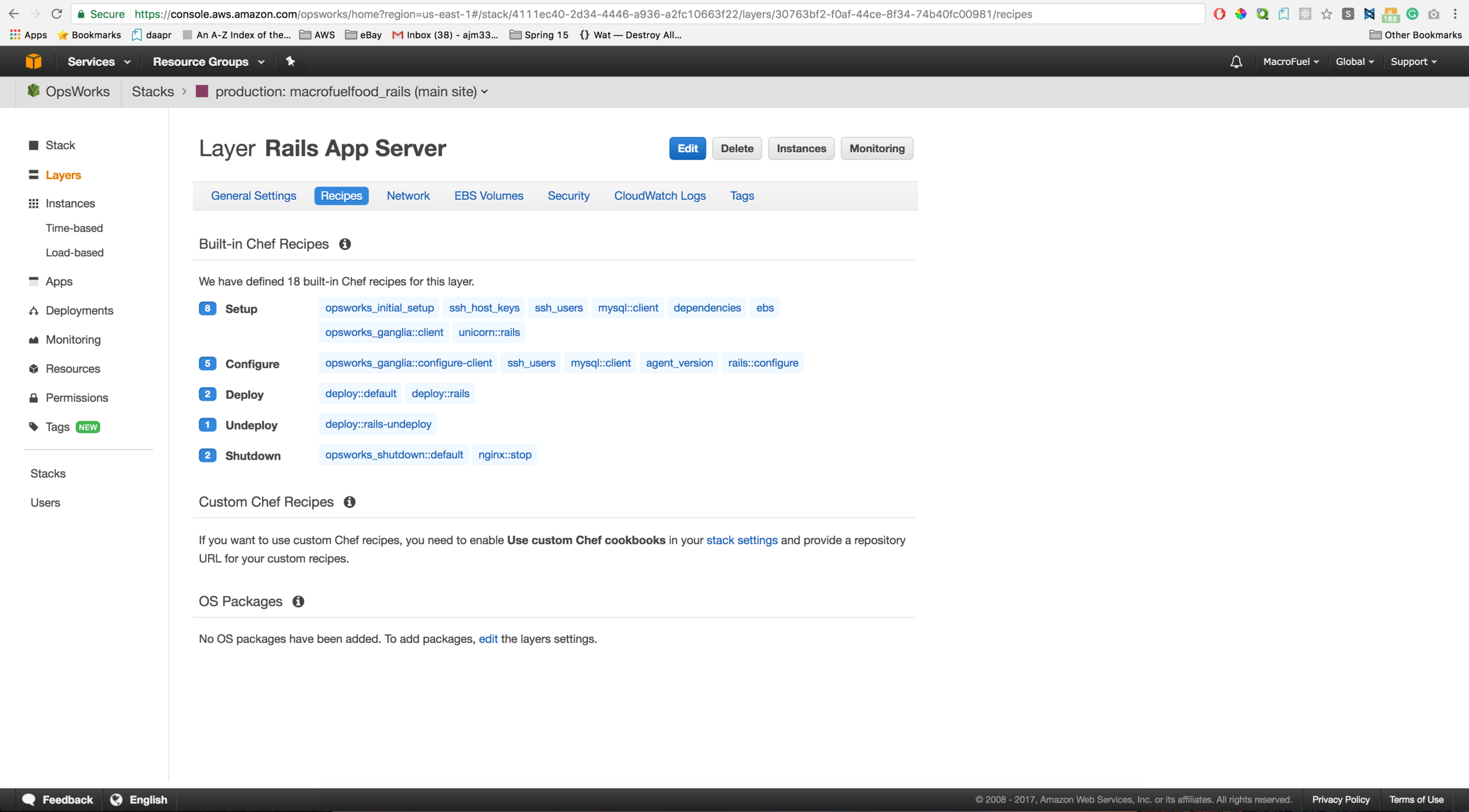Select the Security tab
The height and width of the screenshot is (812, 1469).
click(569, 195)
